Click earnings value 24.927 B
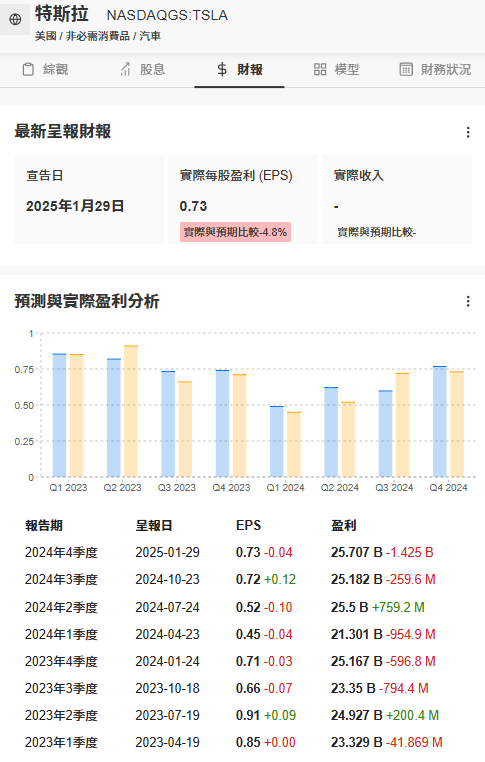Viewport: 485px width, 762px height. [x=357, y=715]
